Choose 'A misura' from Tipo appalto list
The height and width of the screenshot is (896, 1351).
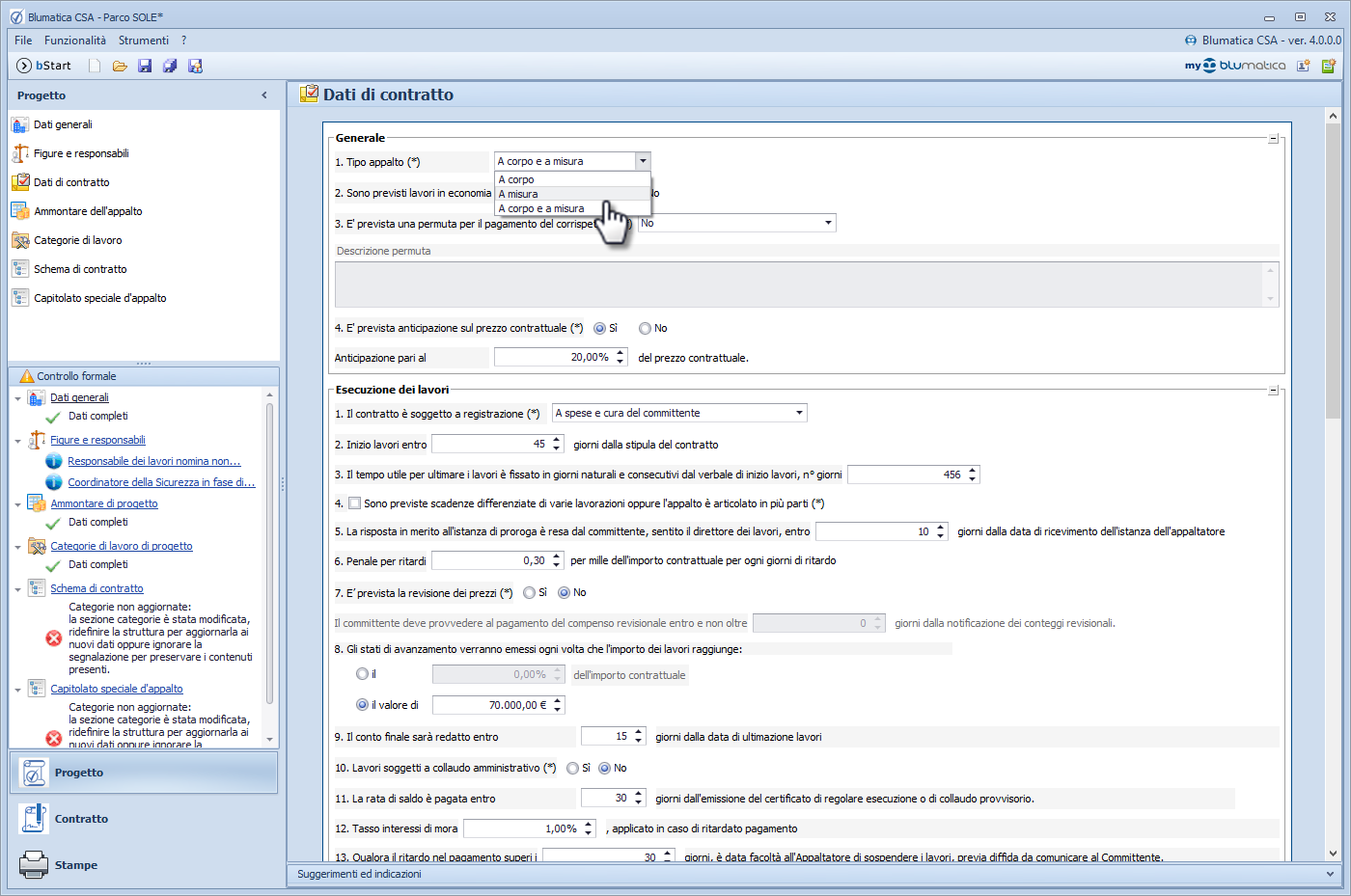coord(519,194)
